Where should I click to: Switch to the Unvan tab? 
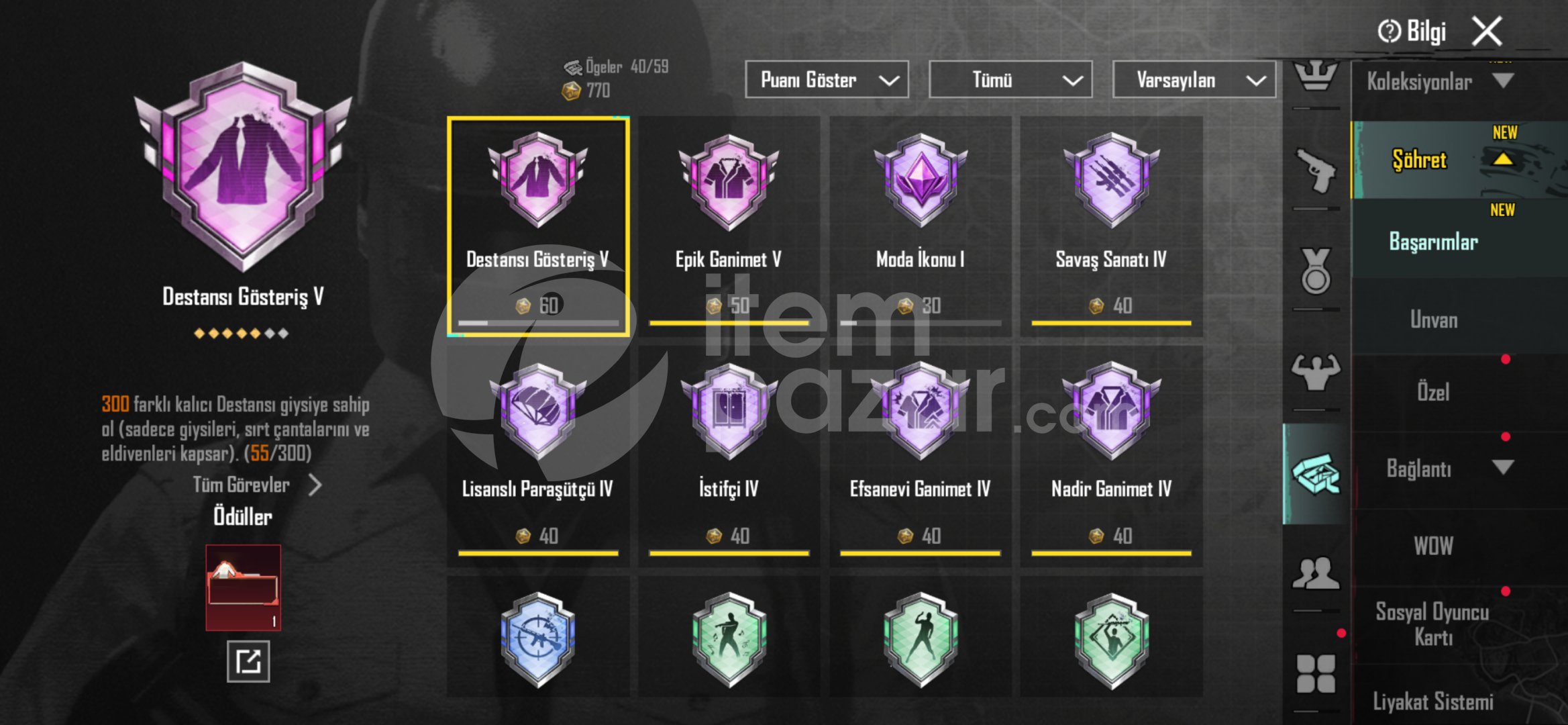click(1434, 320)
